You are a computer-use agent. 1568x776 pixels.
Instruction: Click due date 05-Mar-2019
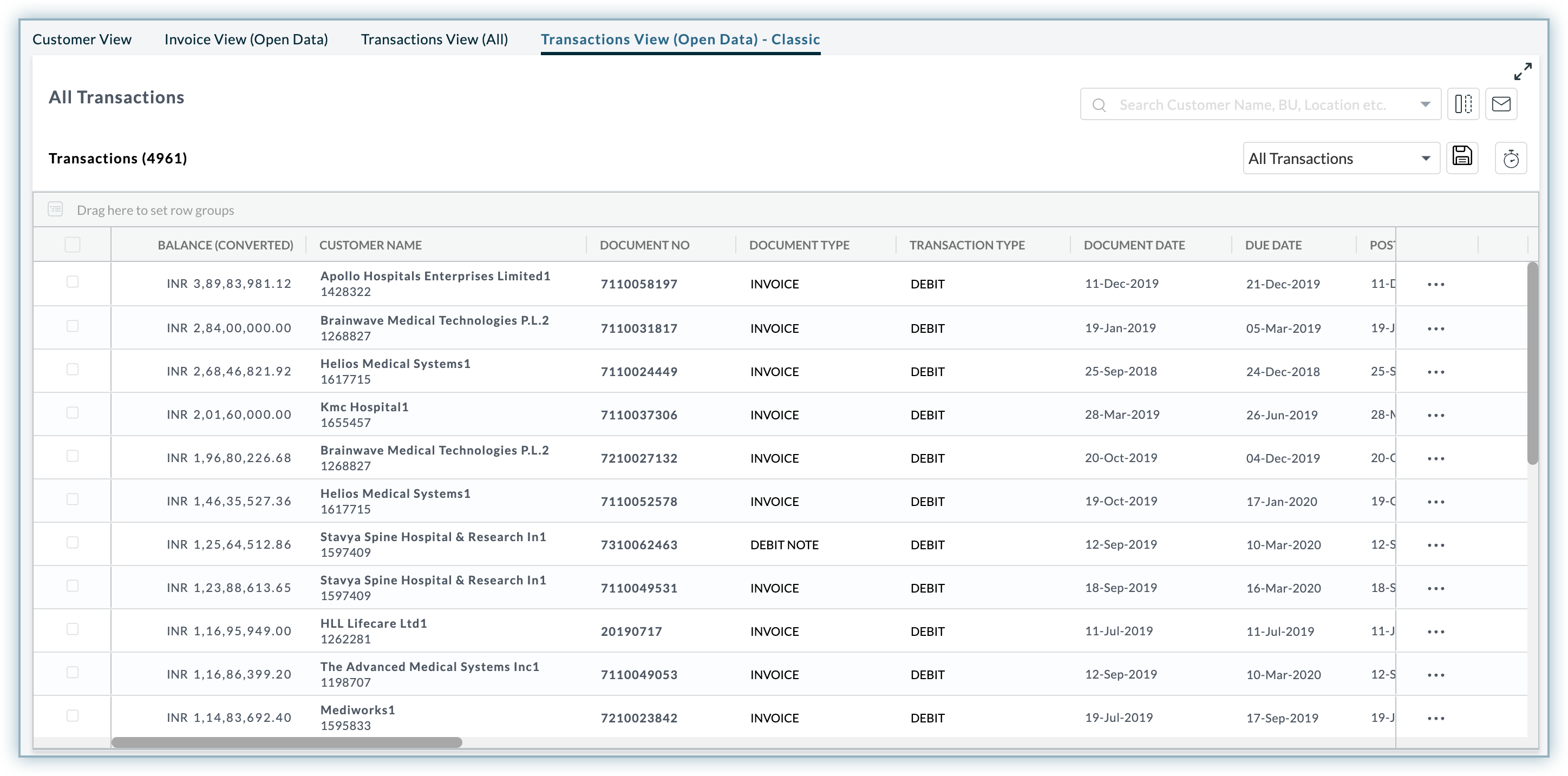pyautogui.click(x=1283, y=328)
